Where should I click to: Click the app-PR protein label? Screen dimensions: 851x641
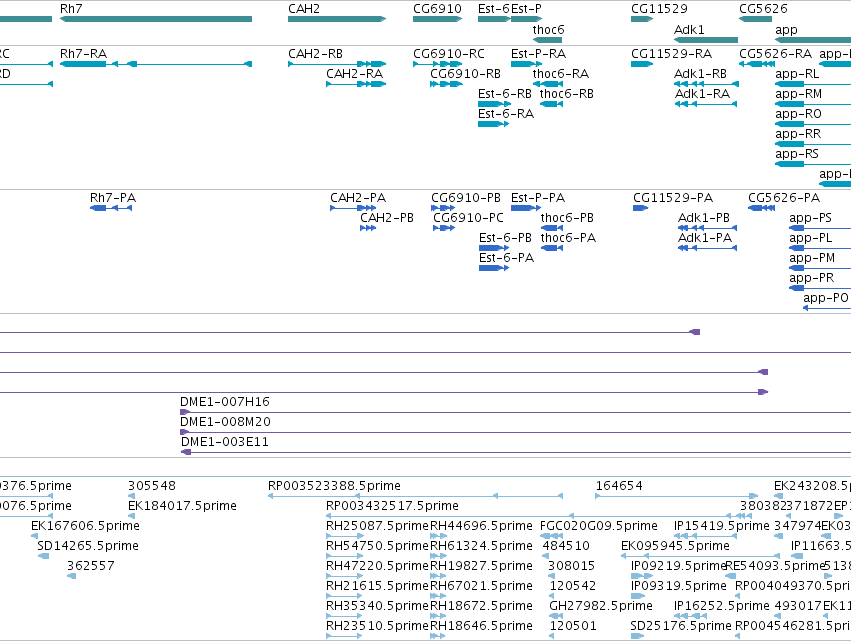pos(811,278)
